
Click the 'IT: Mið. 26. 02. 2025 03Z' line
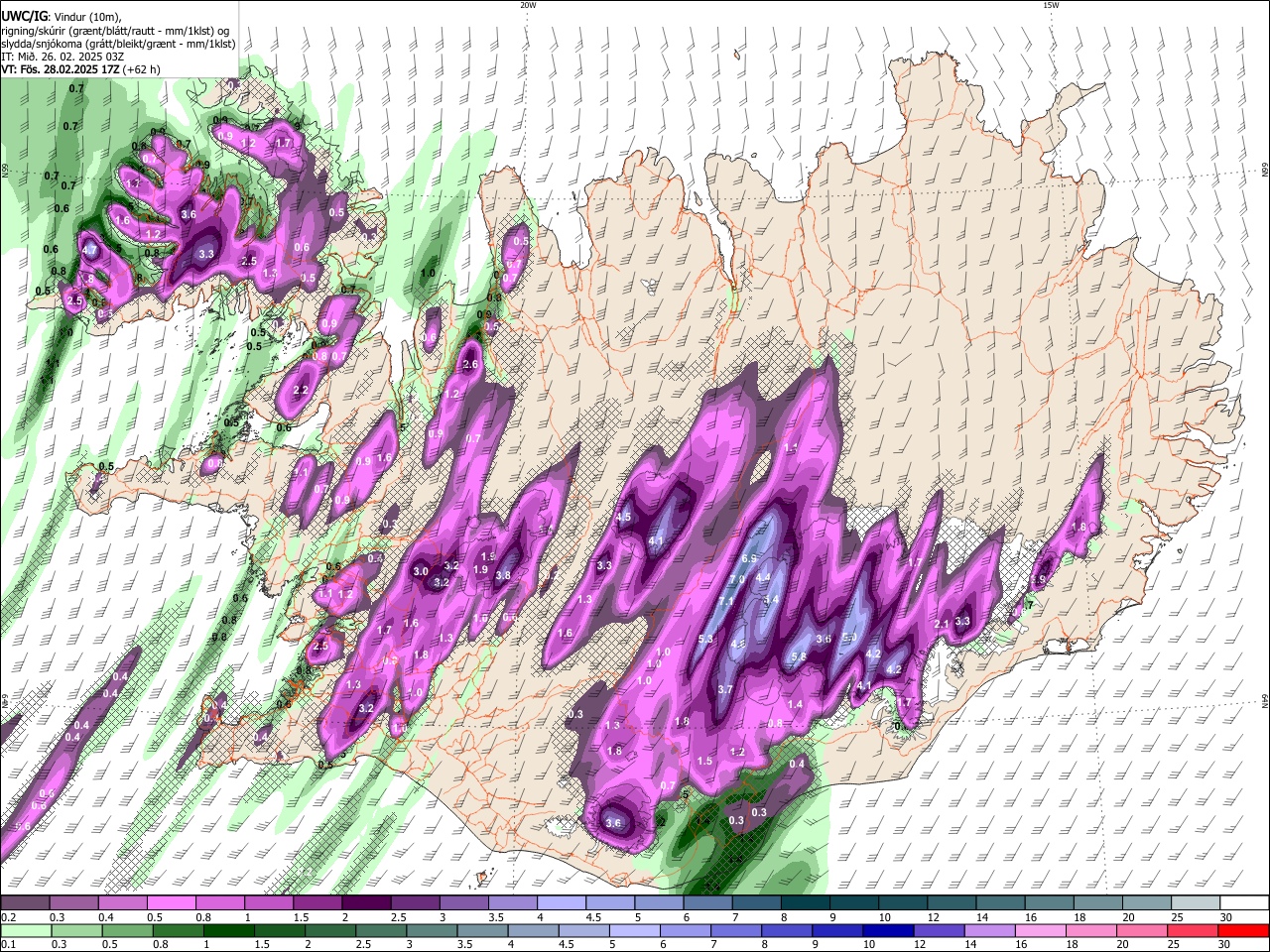click(63, 57)
